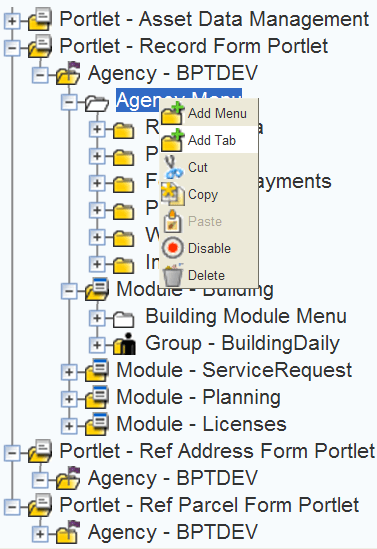Expand the Portlet - Asset Data Management node
The width and height of the screenshot is (377, 549).
pos(12,21)
